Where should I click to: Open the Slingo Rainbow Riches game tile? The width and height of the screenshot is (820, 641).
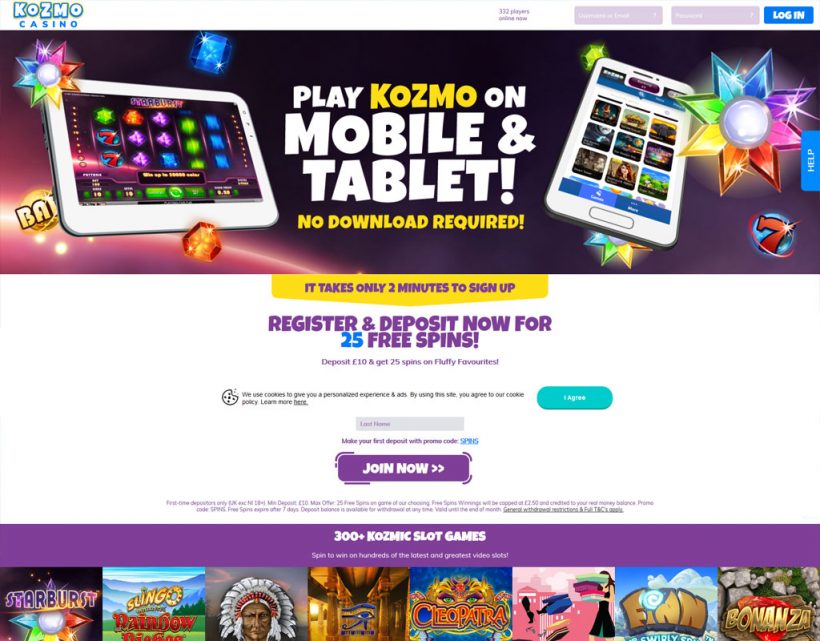tap(154, 604)
